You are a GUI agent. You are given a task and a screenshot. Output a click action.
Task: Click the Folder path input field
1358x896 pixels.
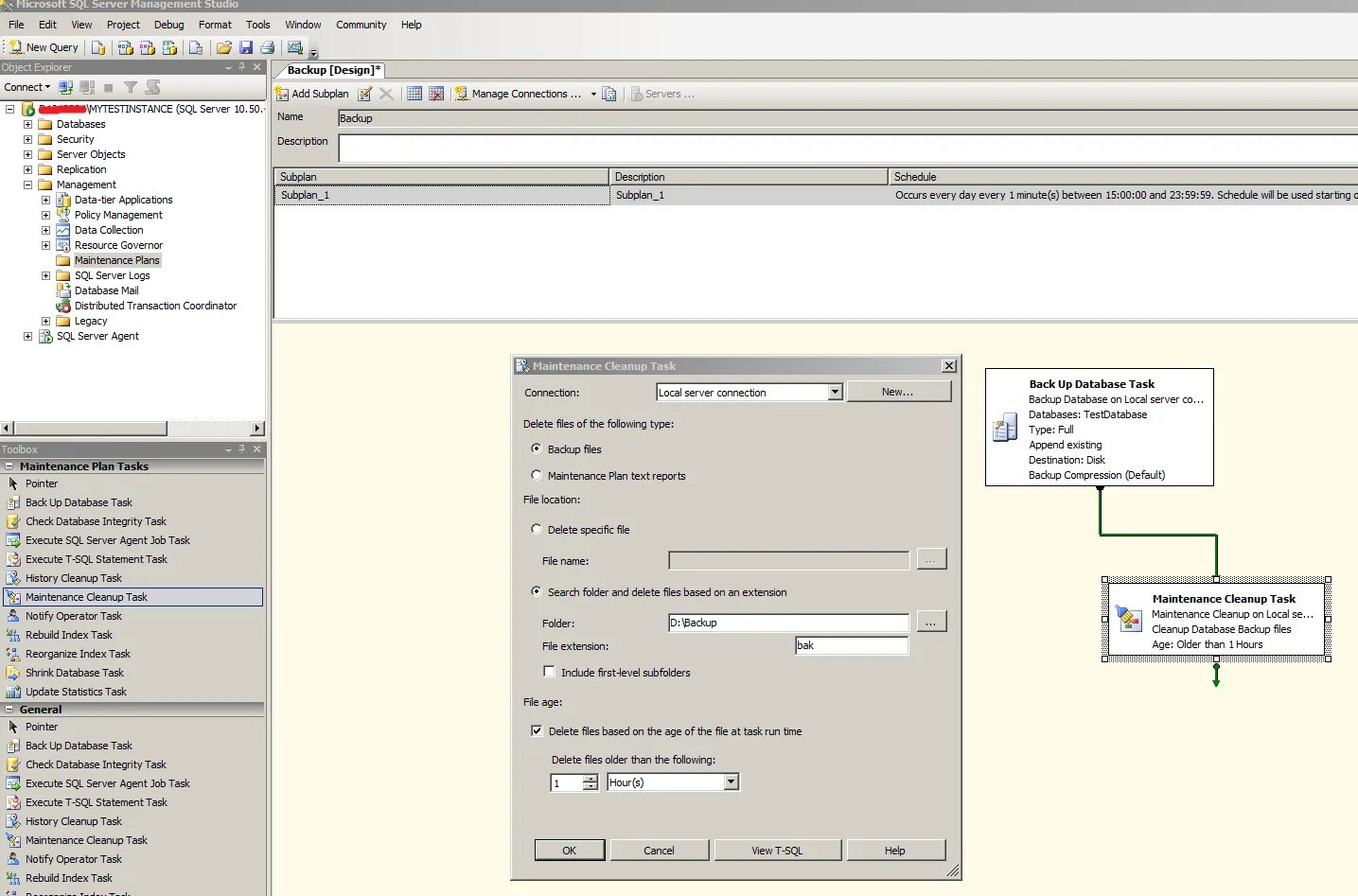click(x=788, y=623)
